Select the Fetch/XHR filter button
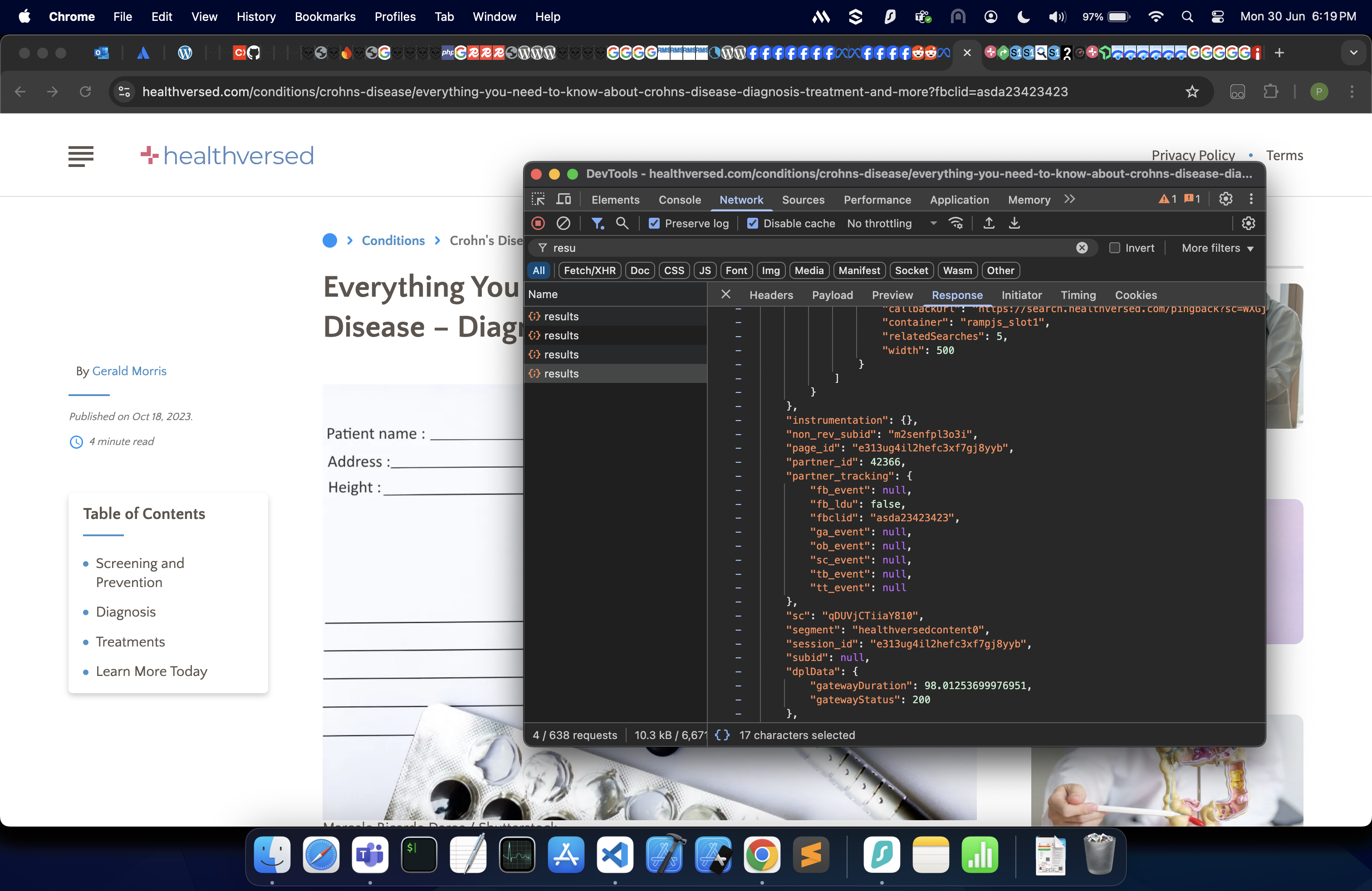 [x=589, y=270]
